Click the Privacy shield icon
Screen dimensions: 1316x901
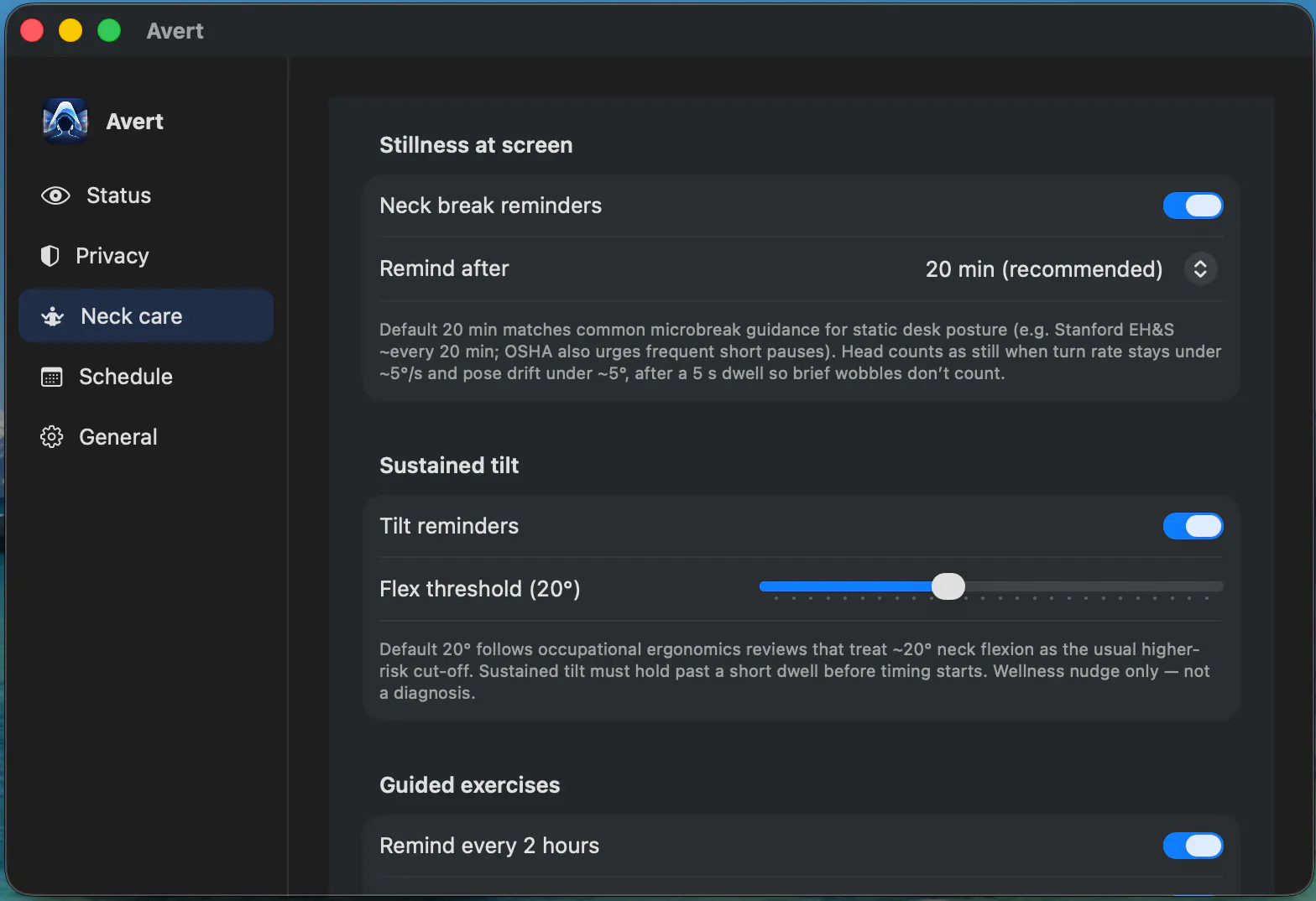50,256
